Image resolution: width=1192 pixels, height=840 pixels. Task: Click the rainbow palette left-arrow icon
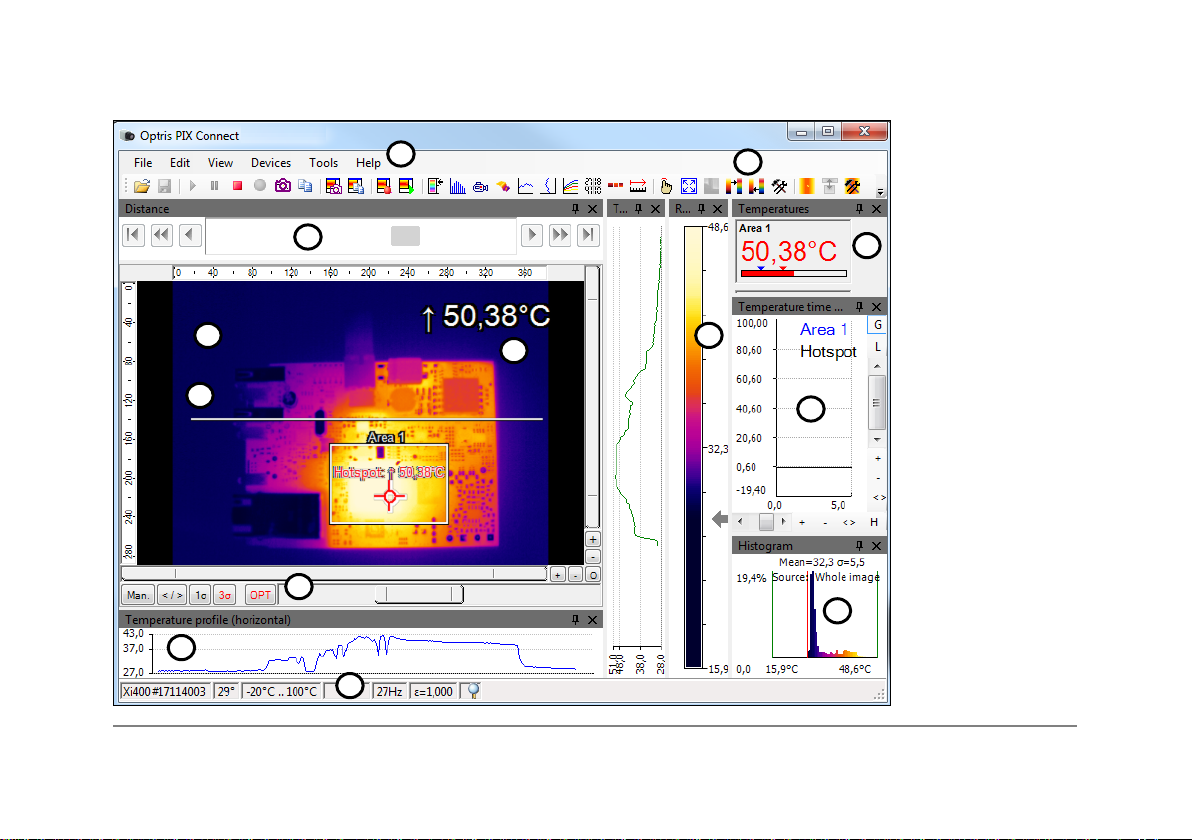coord(756,186)
